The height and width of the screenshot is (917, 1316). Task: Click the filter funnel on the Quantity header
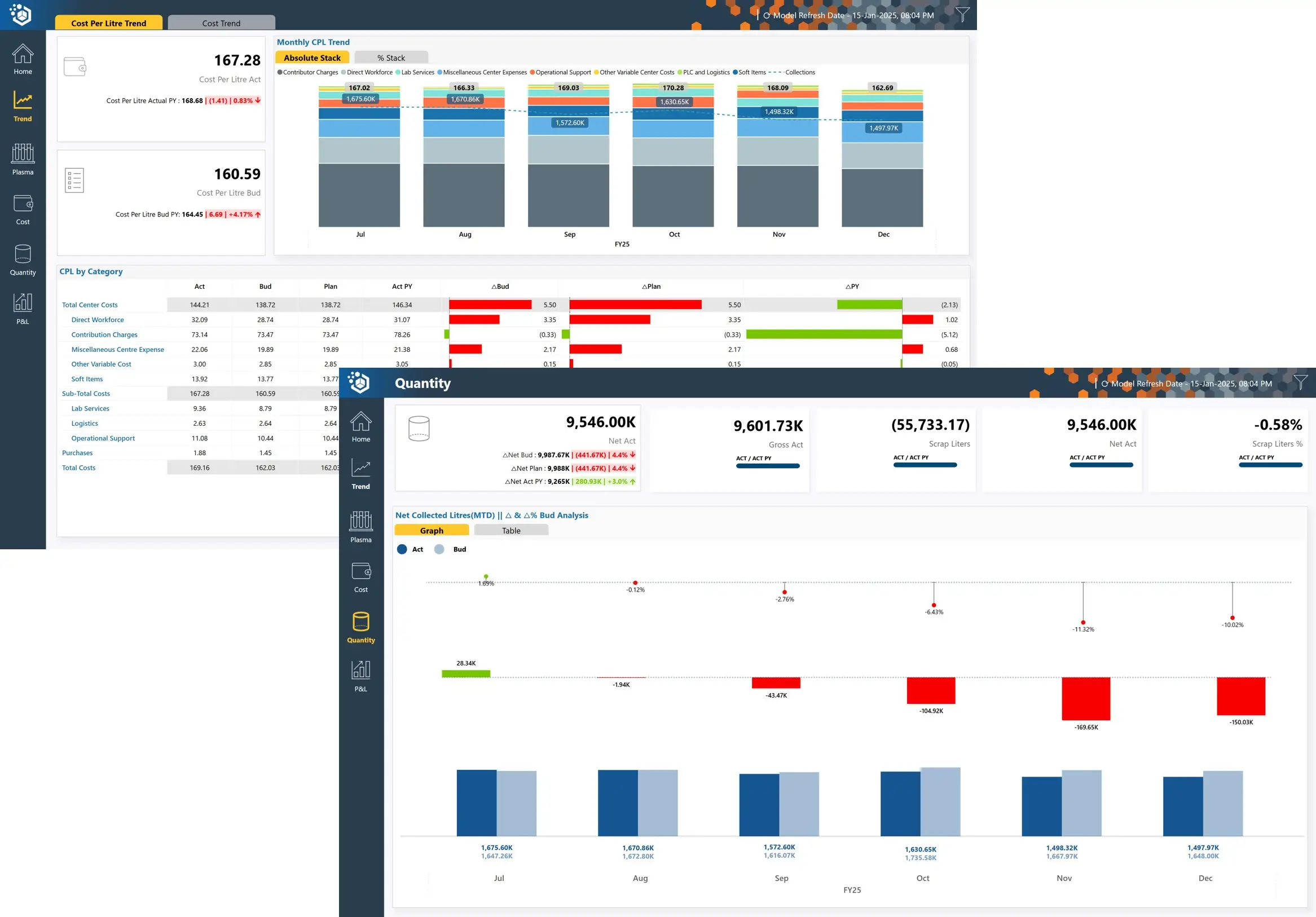pyautogui.click(x=1301, y=382)
